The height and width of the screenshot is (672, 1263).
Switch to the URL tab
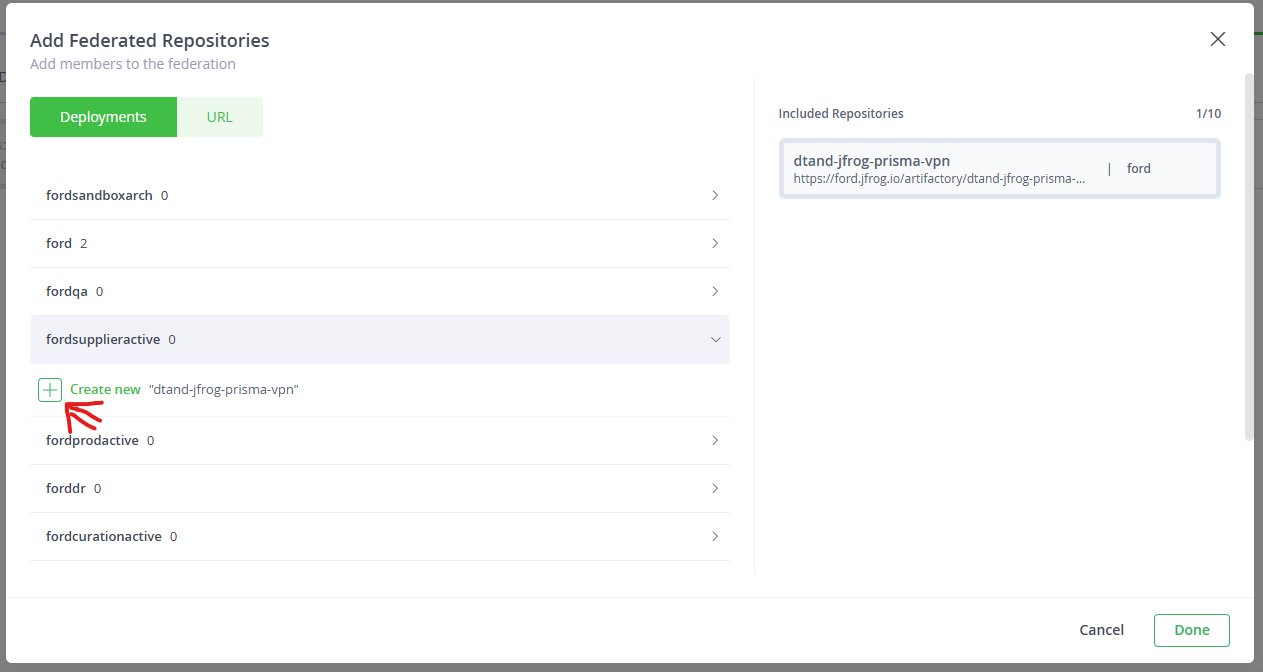point(219,117)
